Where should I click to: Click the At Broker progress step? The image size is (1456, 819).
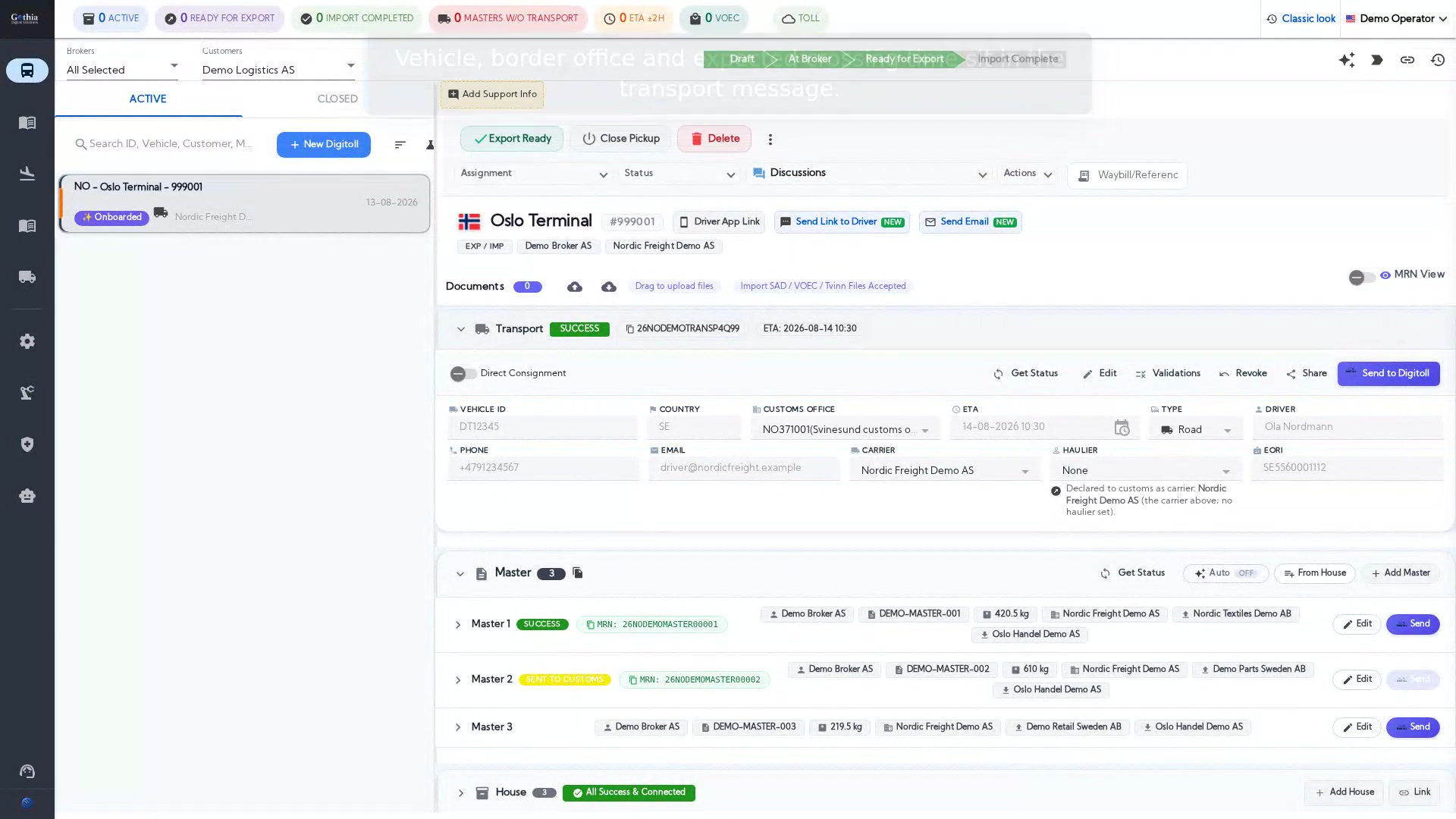pos(809,59)
